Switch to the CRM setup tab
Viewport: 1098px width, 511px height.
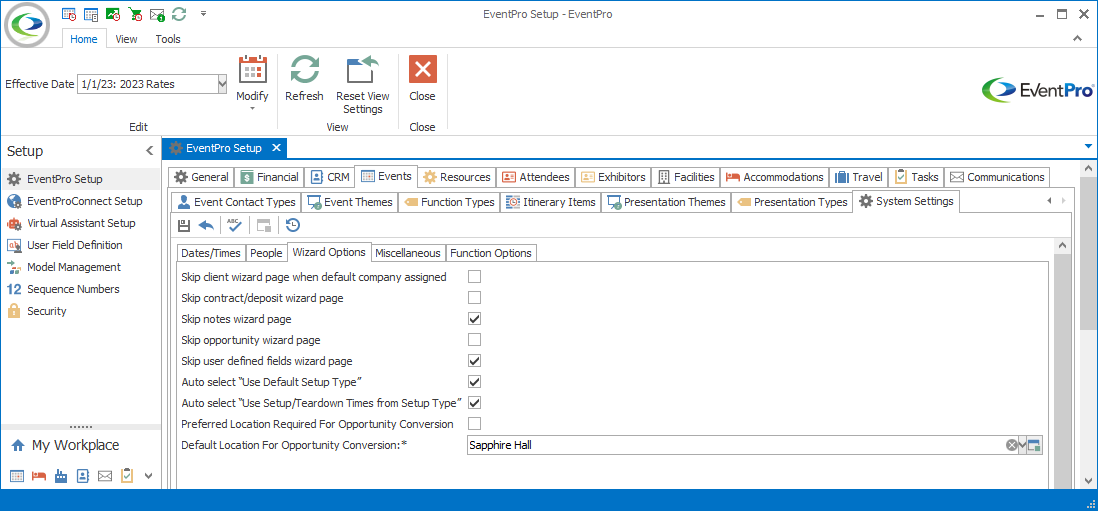click(x=330, y=177)
